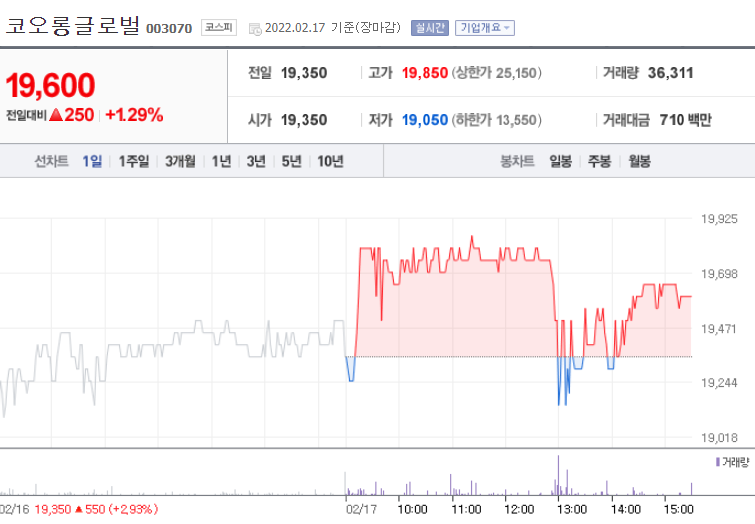Click the 14:00 time axis label

(x=625, y=509)
